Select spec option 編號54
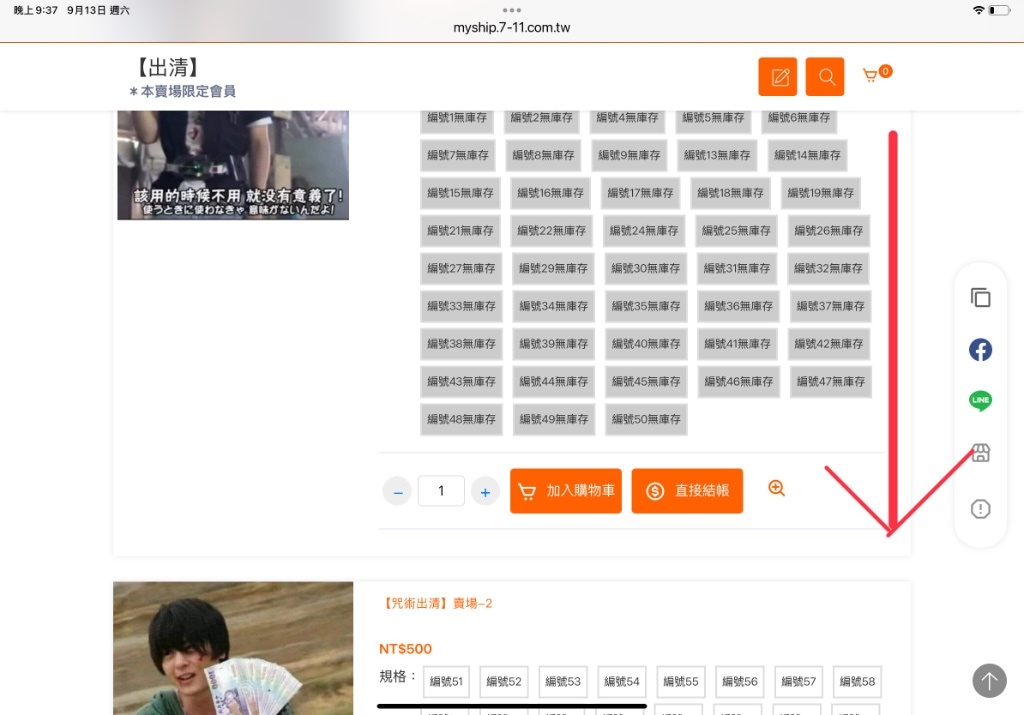Viewport: 1024px width, 715px height. [621, 682]
